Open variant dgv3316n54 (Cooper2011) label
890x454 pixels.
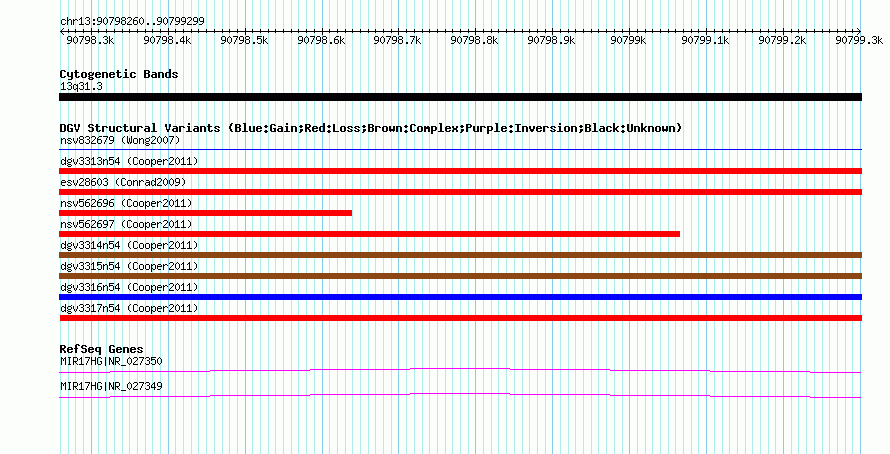[129, 287]
